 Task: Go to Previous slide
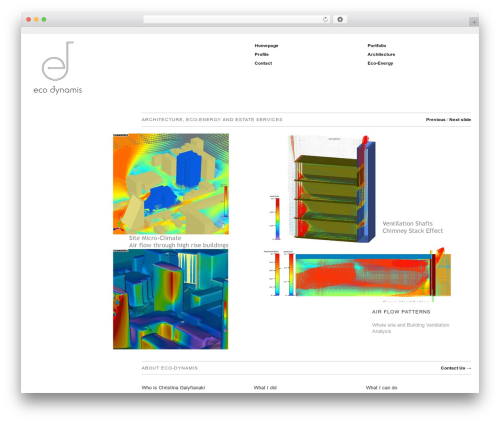[435, 120]
